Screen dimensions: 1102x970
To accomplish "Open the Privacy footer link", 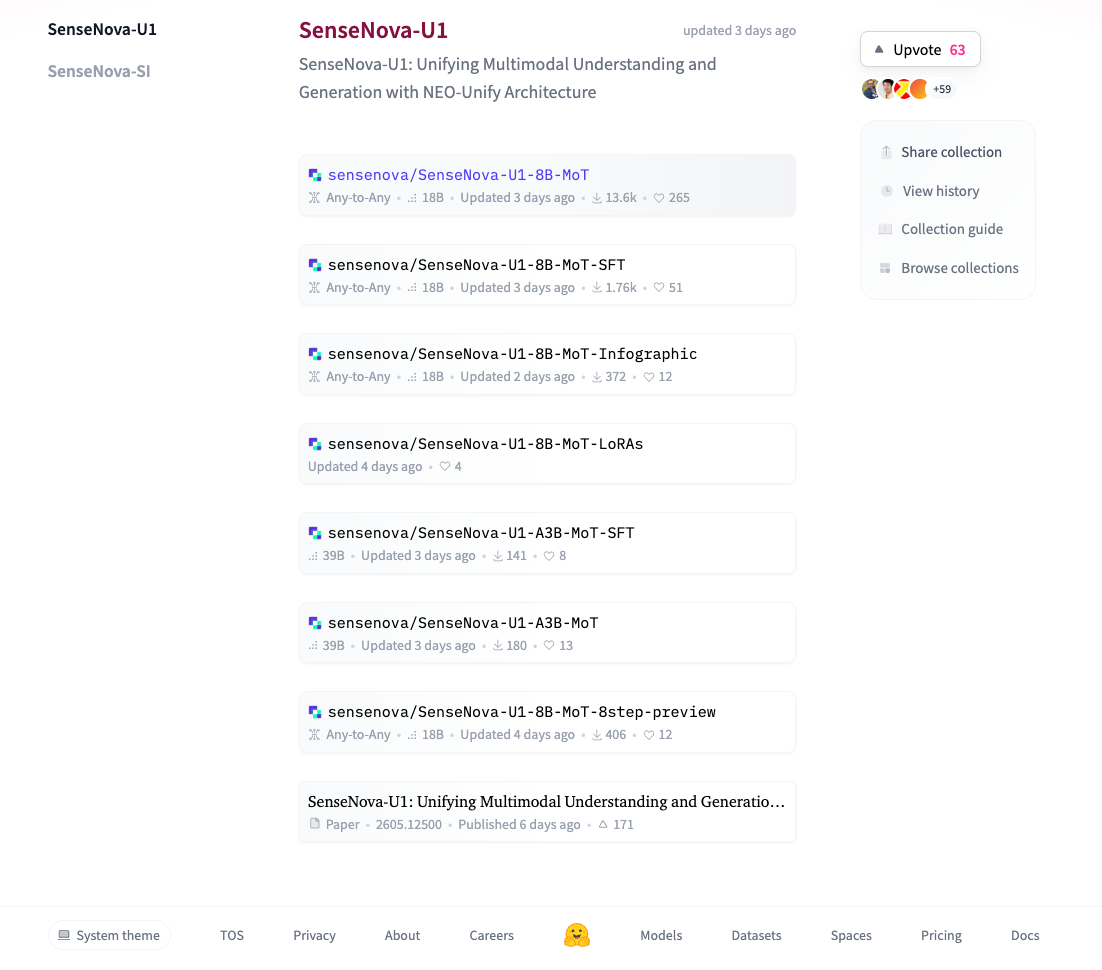I will click(314, 936).
